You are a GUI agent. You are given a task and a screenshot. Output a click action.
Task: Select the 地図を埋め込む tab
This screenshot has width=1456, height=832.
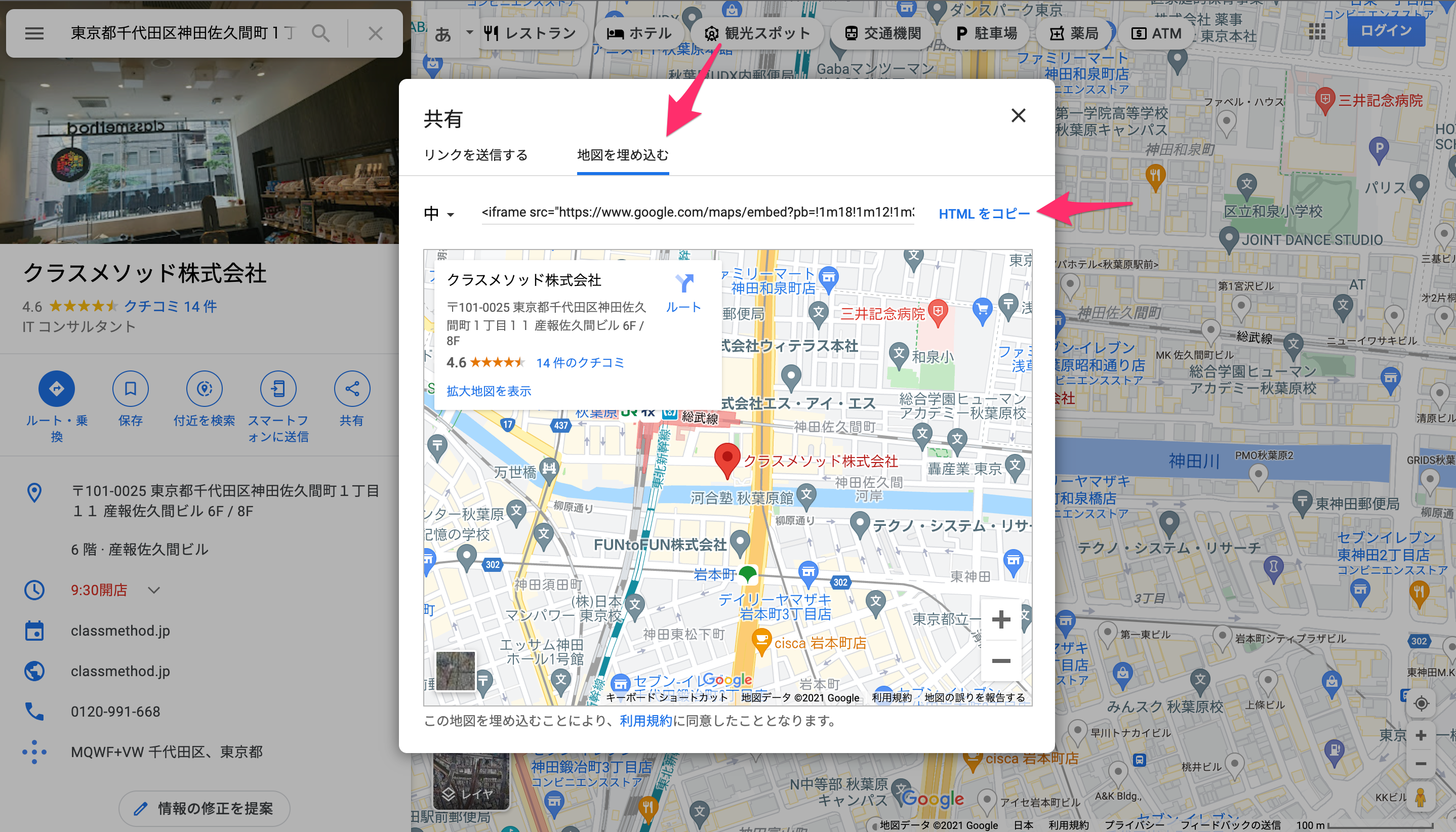click(623, 155)
